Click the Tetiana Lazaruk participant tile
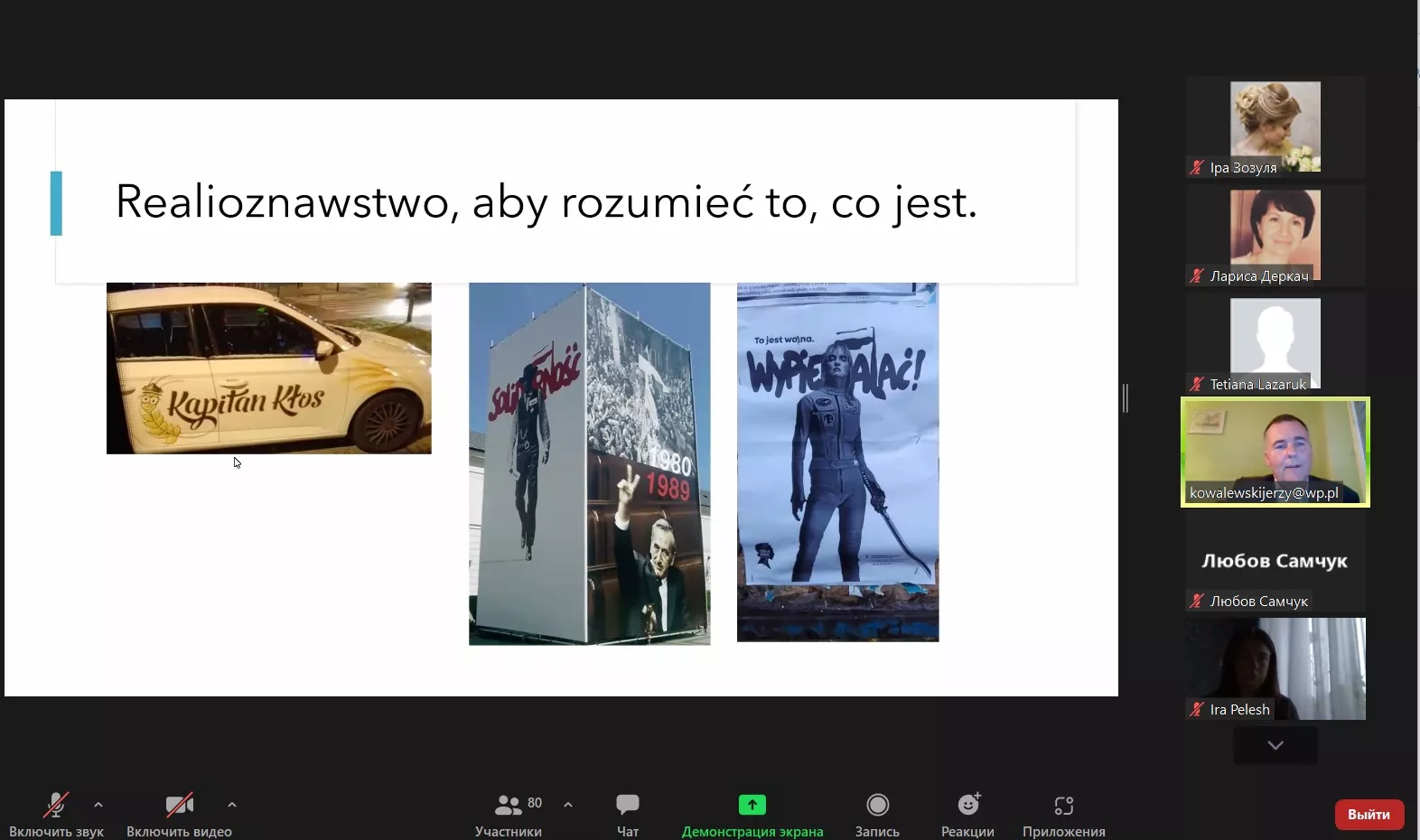 point(1275,343)
